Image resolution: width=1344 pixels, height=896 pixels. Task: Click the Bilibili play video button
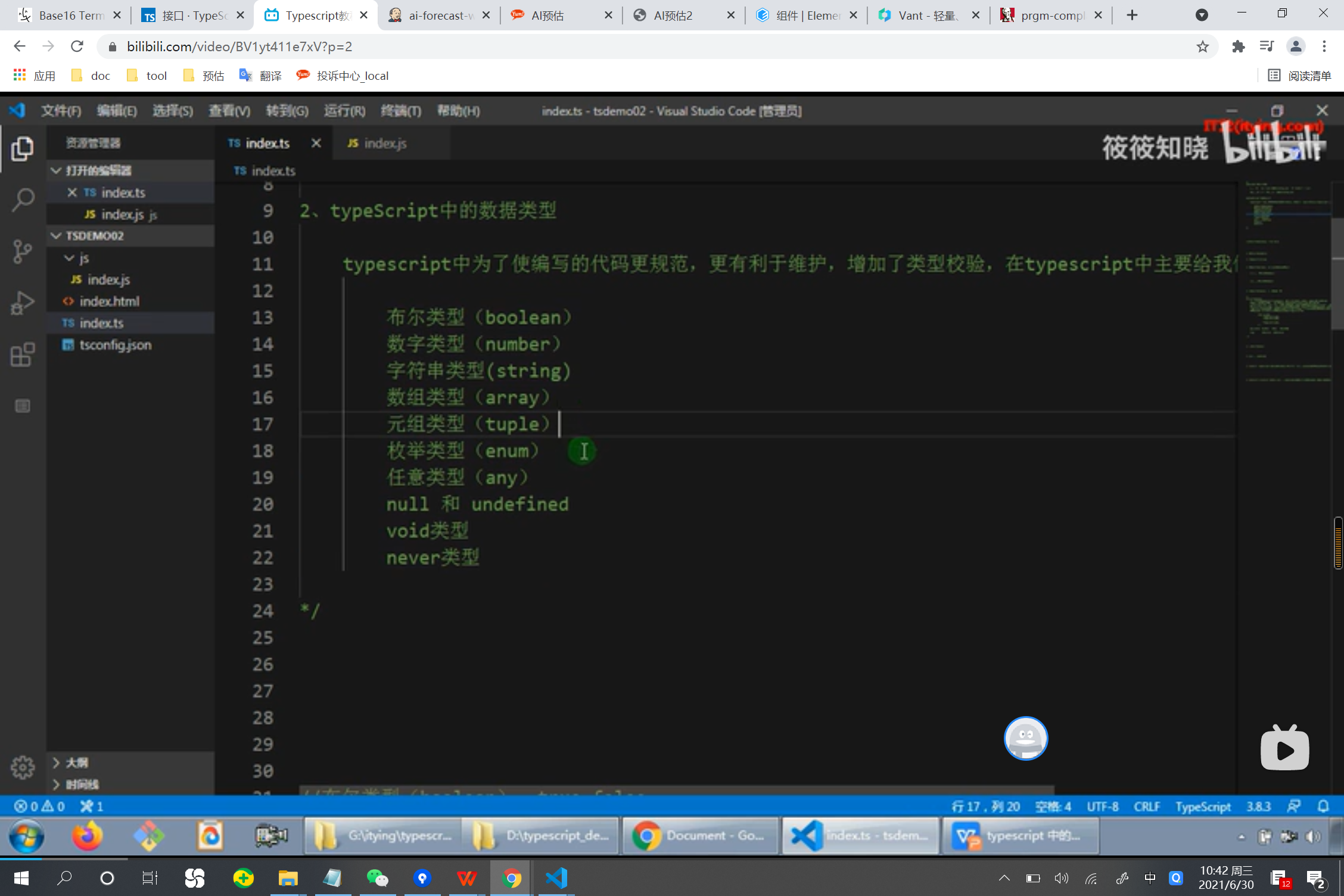1284,749
